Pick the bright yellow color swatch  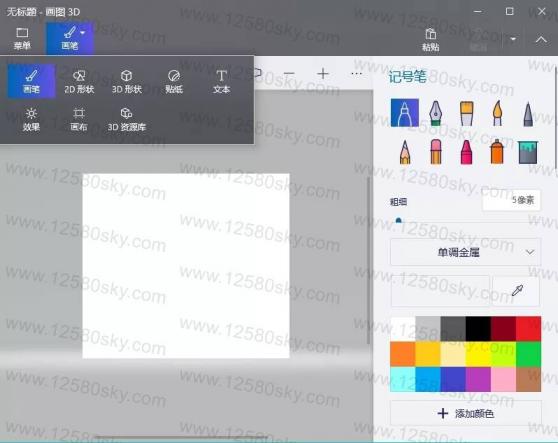(x=478, y=354)
